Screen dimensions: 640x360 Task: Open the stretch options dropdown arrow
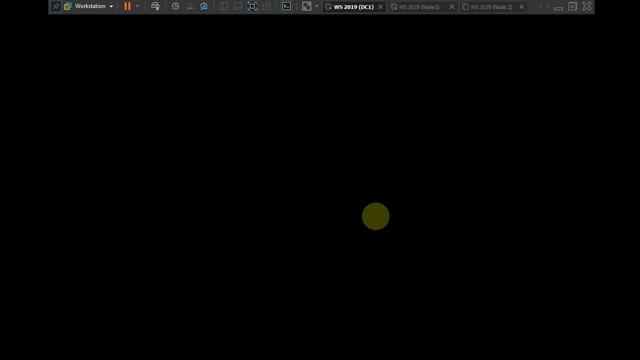click(317, 6)
